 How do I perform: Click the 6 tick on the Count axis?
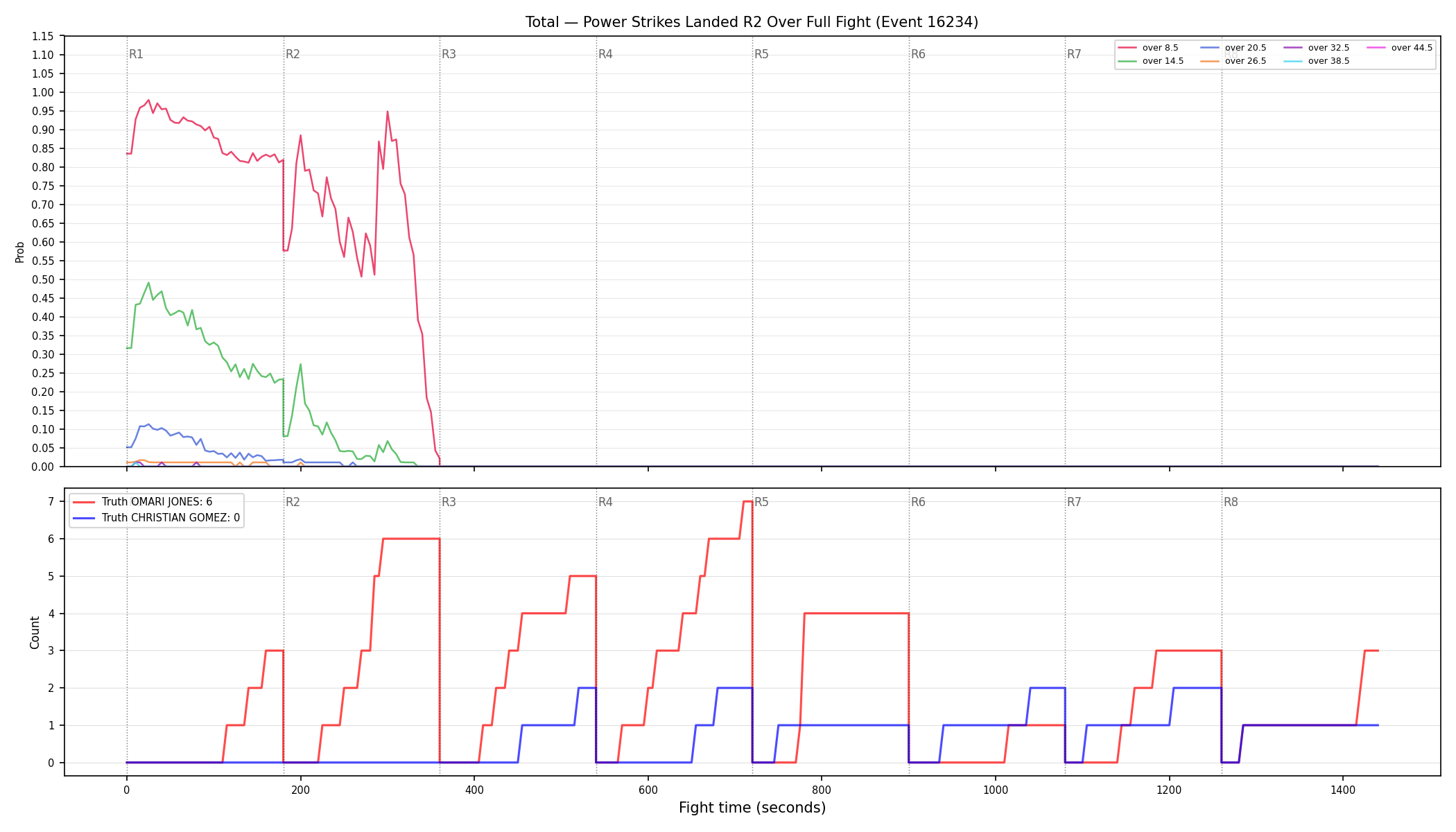51,539
